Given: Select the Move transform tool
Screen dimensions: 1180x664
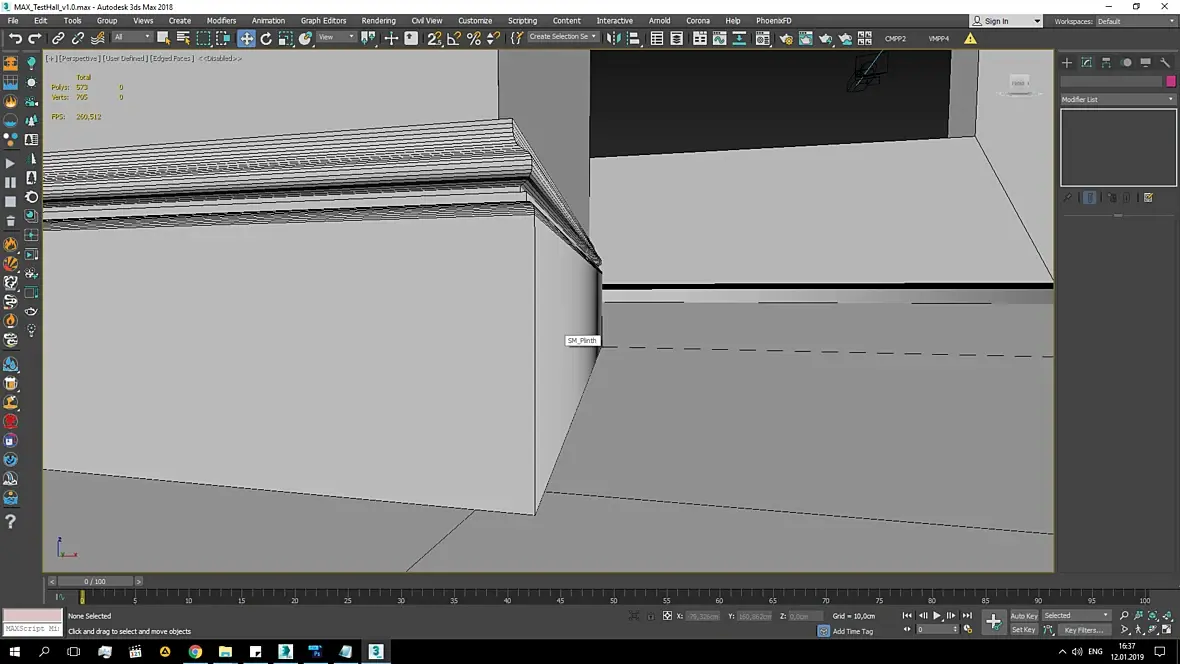Looking at the screenshot, I should coord(246,38).
